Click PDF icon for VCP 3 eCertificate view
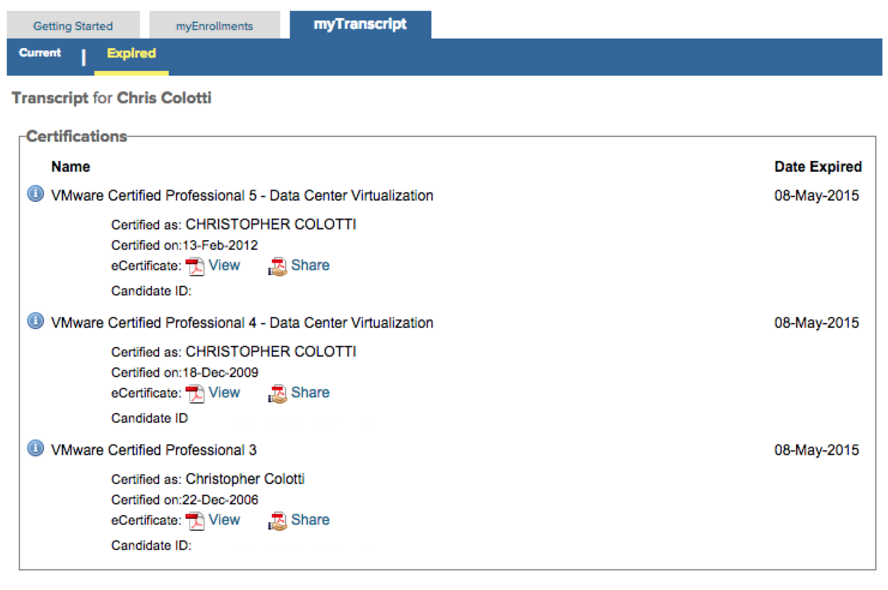Image resolution: width=888 pixels, height=590 pixels. pos(195,520)
